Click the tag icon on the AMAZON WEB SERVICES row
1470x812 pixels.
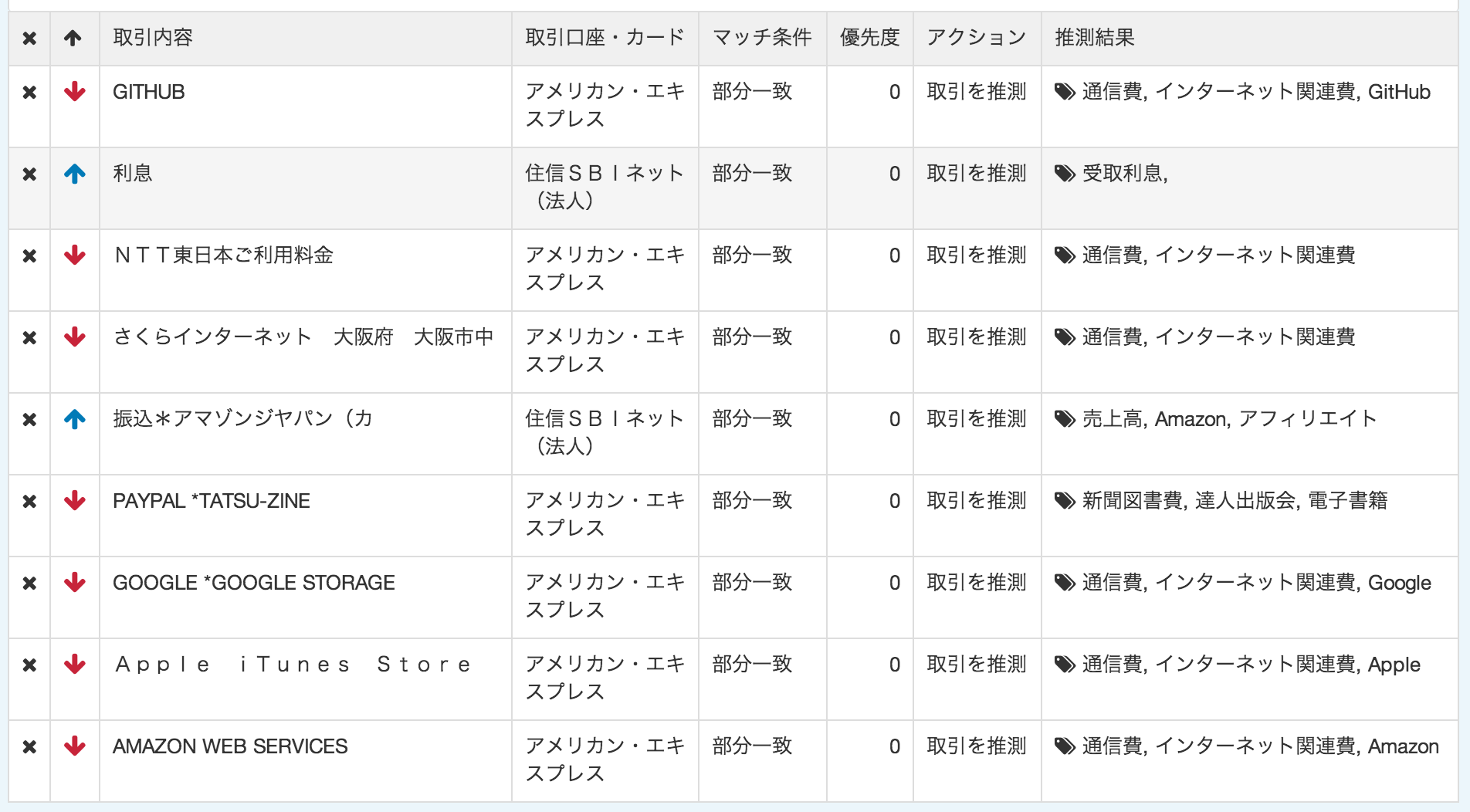pos(1065,746)
